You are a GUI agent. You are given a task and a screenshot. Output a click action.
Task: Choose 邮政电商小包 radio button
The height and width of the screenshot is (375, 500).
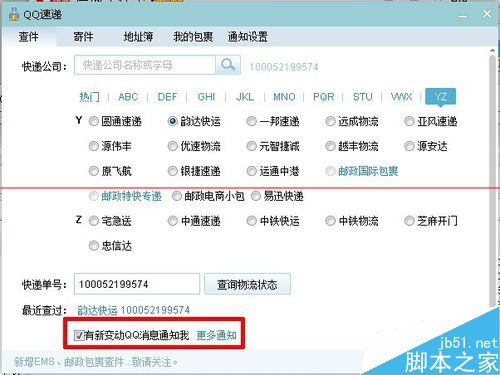click(177, 196)
